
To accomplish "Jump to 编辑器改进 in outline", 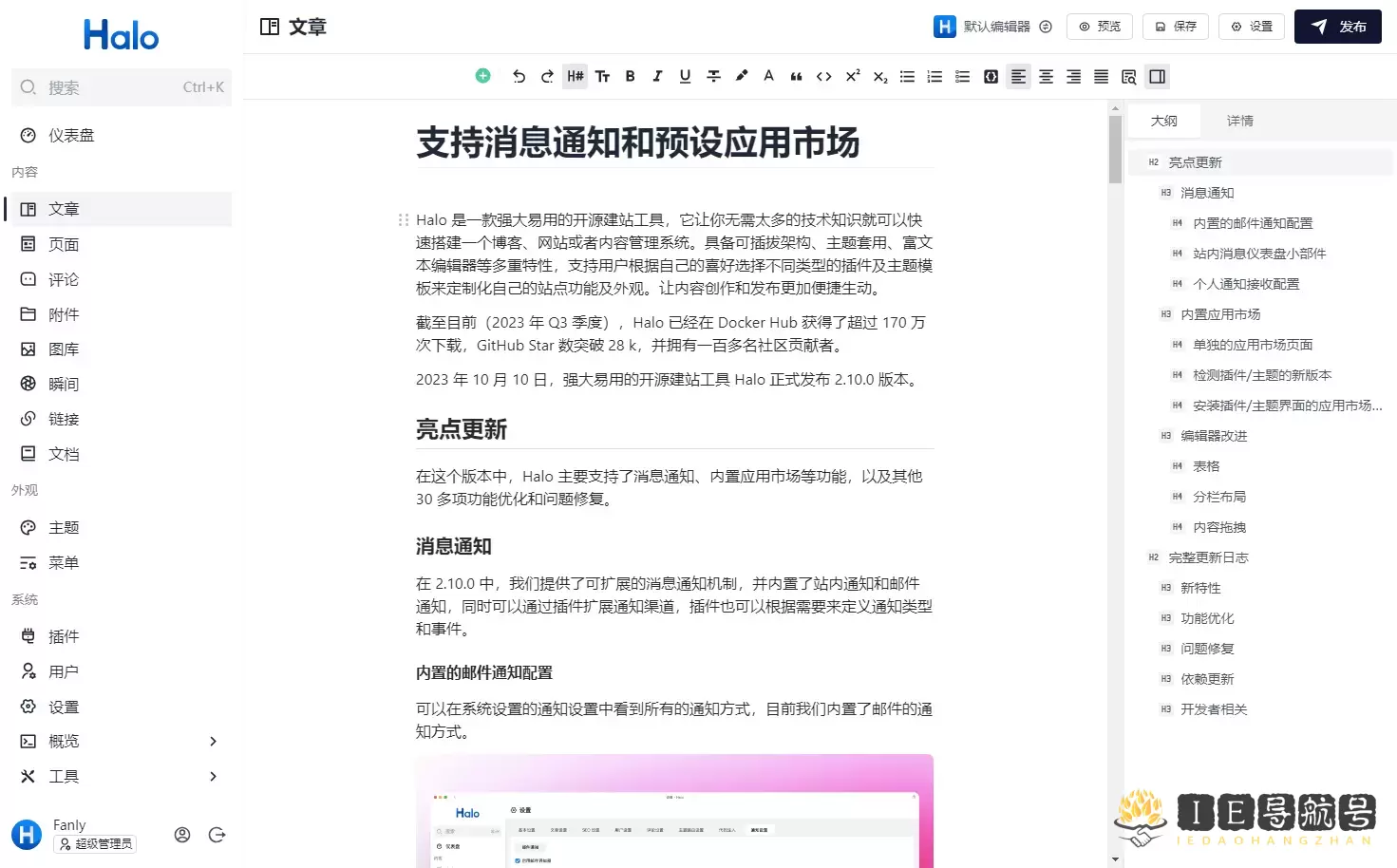I will [1259, 436].
